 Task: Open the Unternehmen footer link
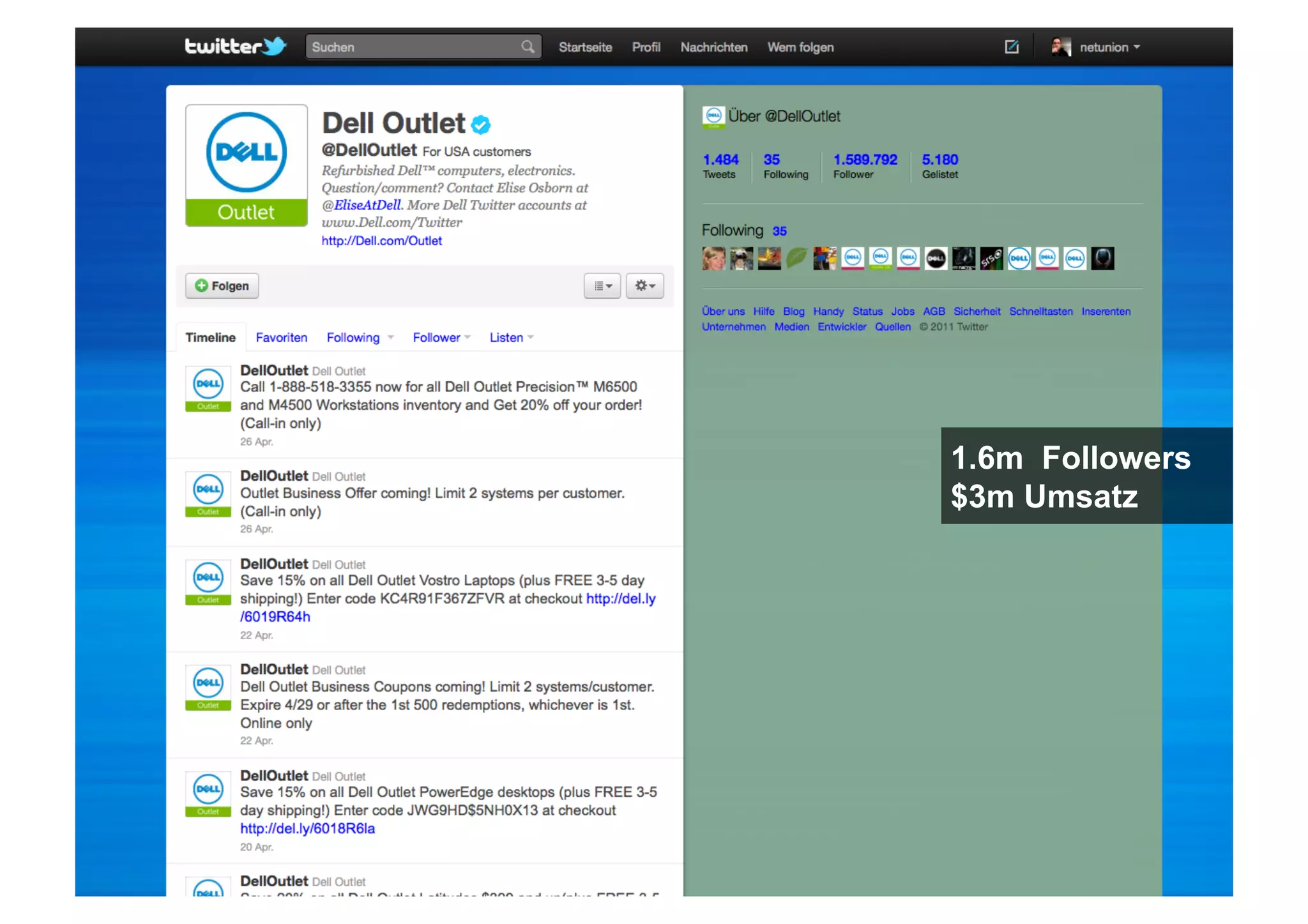[733, 327]
